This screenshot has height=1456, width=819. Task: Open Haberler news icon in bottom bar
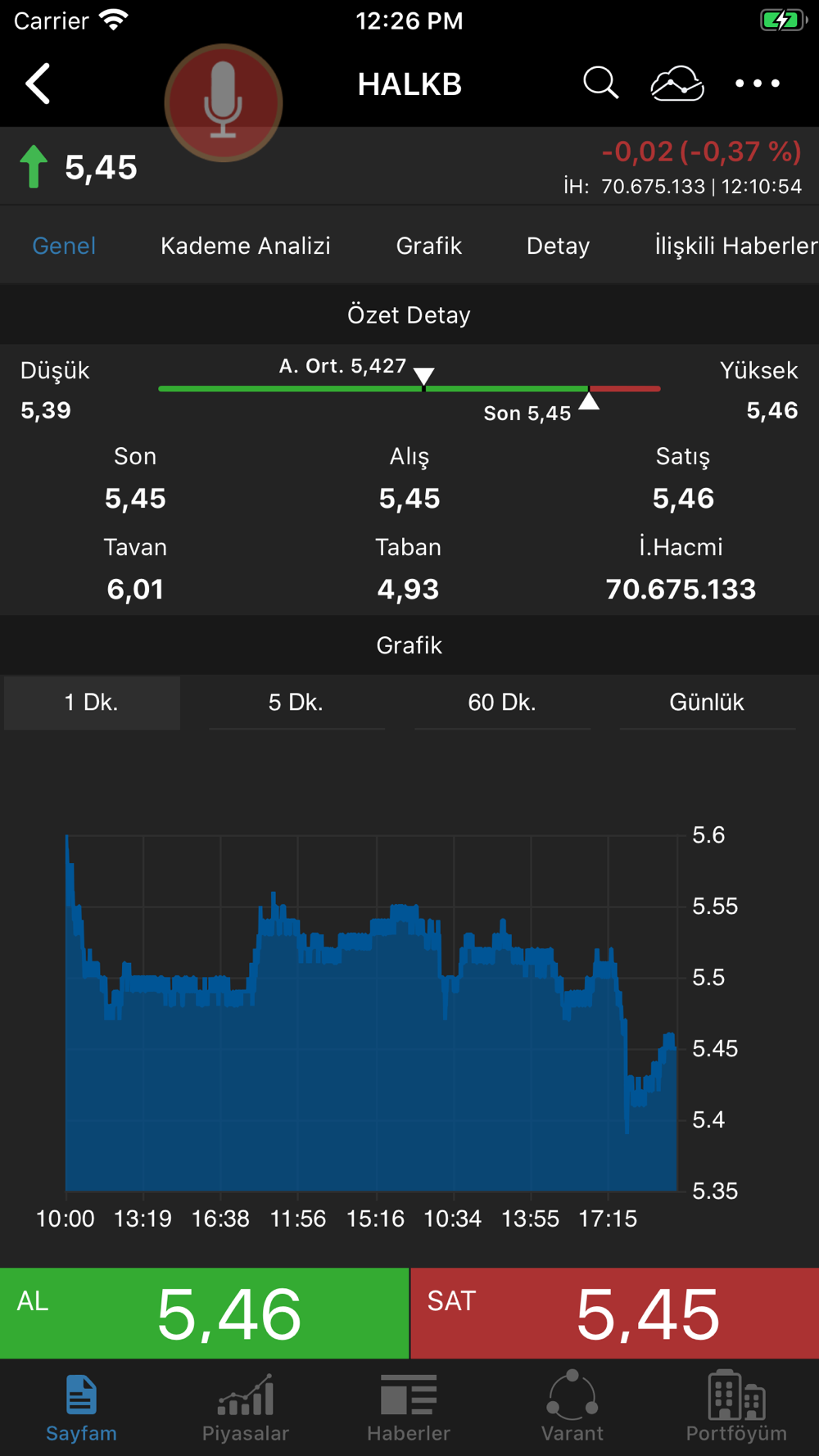click(x=409, y=1395)
